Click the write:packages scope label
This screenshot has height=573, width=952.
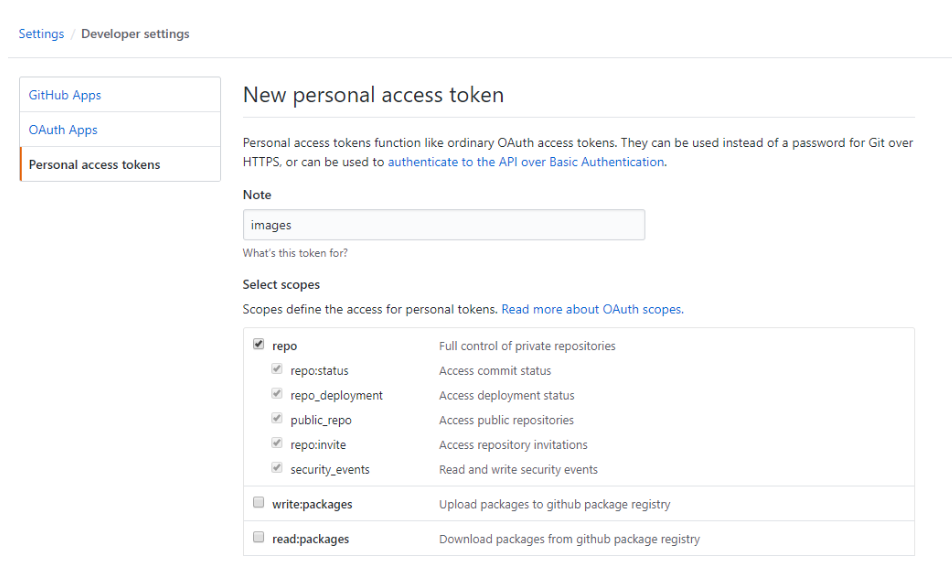click(312, 504)
